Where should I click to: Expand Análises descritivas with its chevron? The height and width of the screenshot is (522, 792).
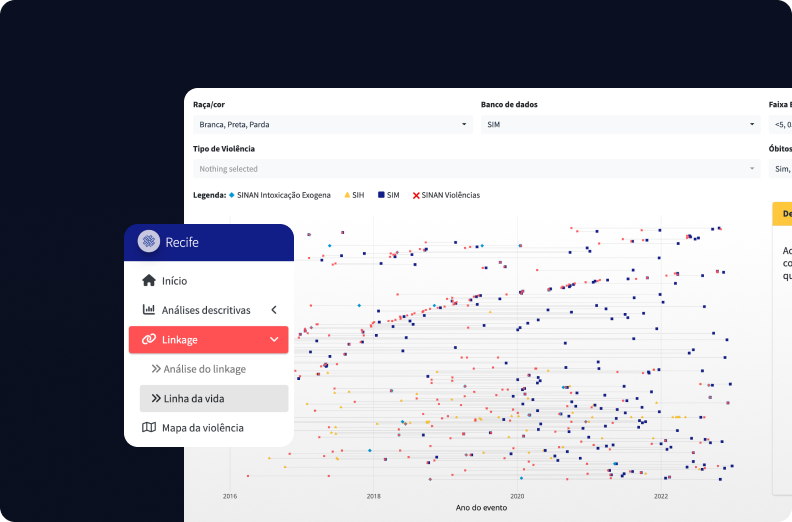click(274, 310)
